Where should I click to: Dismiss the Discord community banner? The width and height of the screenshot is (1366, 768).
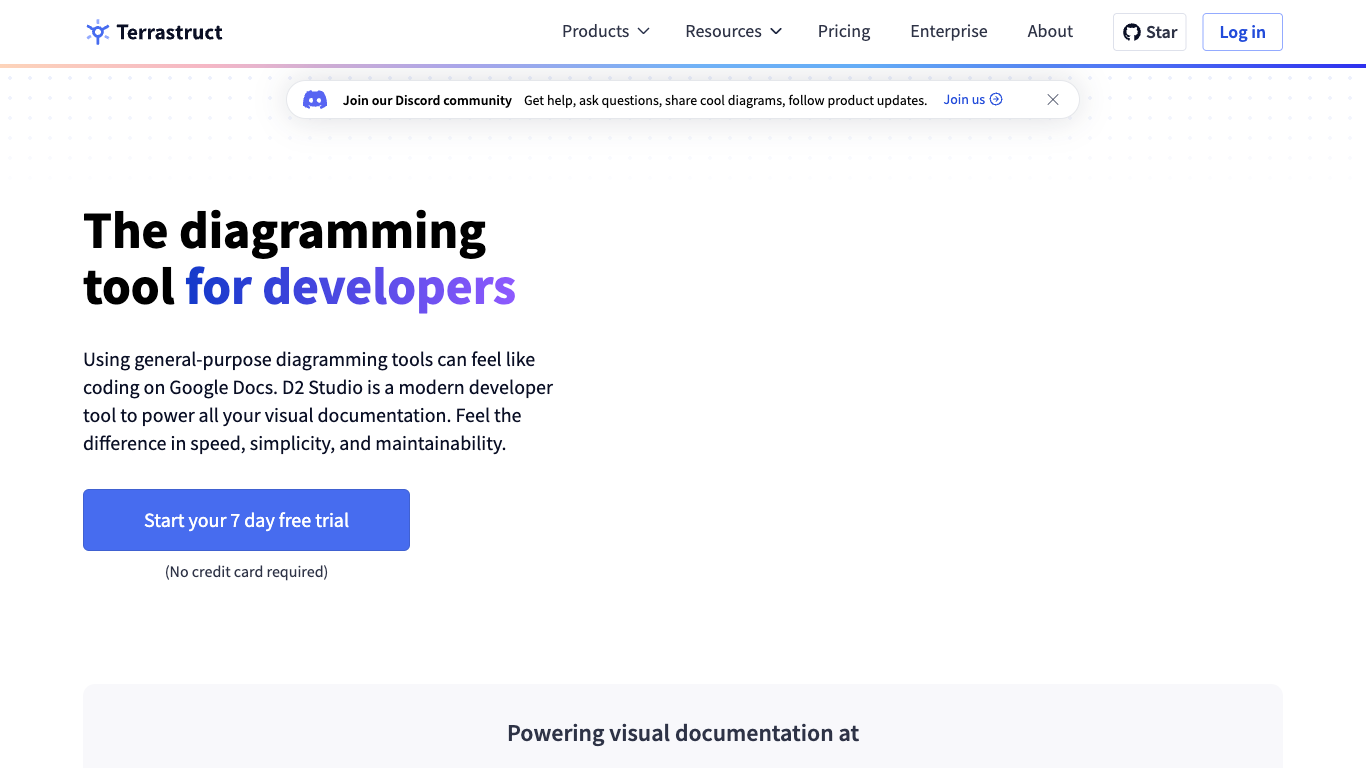pyautogui.click(x=1053, y=100)
